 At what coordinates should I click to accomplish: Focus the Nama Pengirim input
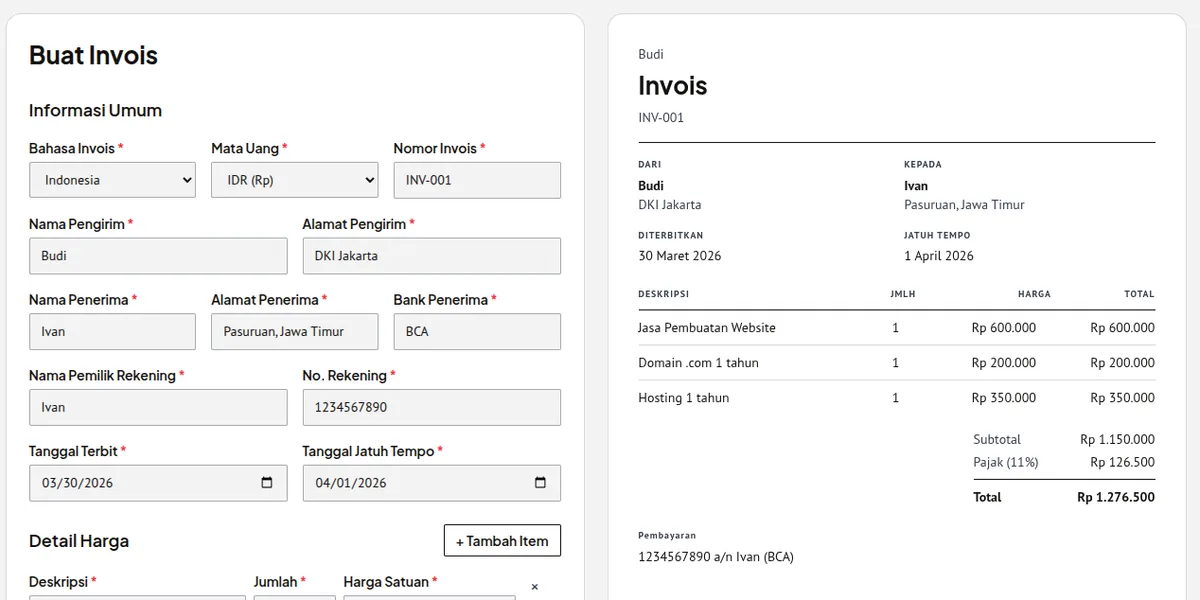(157, 256)
